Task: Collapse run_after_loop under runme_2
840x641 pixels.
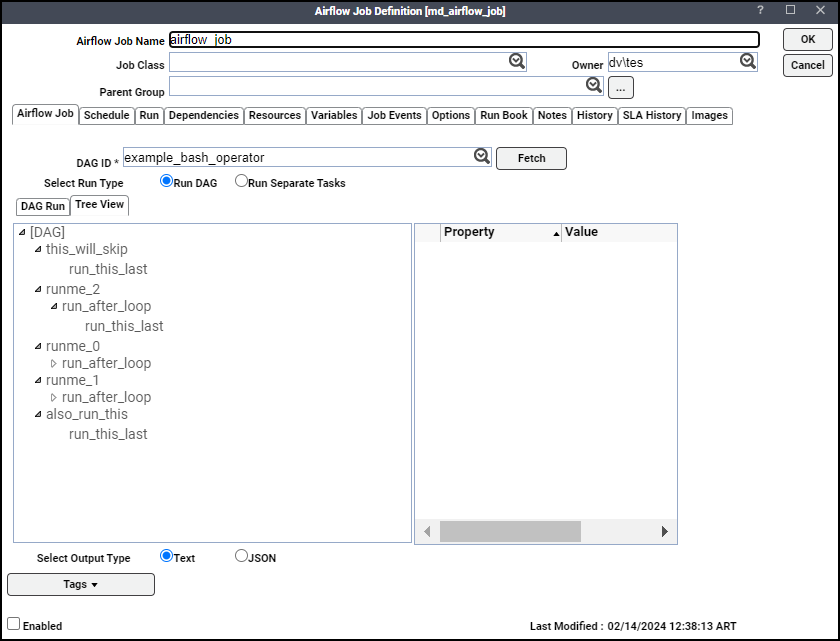Action: [x=54, y=307]
